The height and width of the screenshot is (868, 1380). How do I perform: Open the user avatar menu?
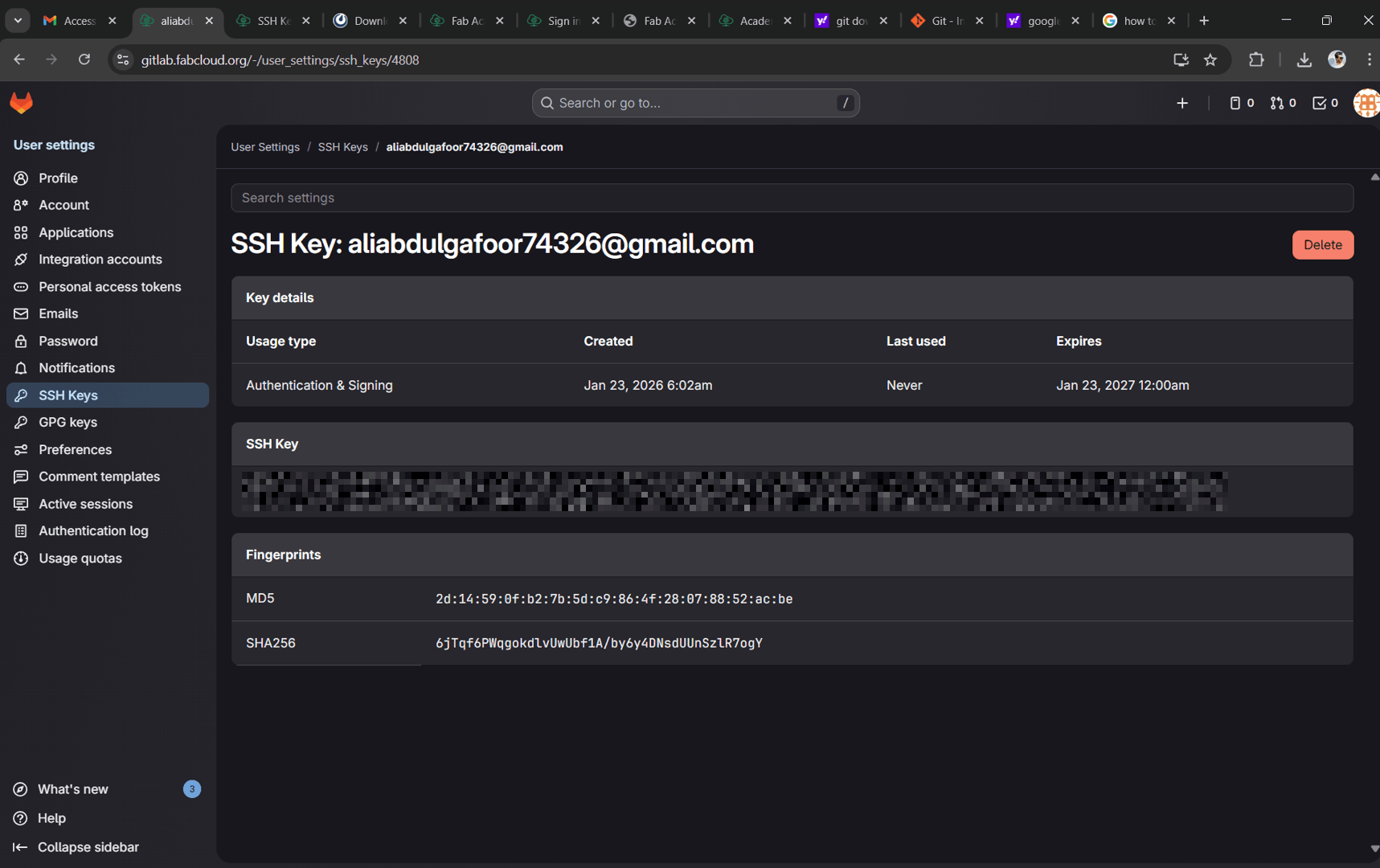pos(1366,103)
